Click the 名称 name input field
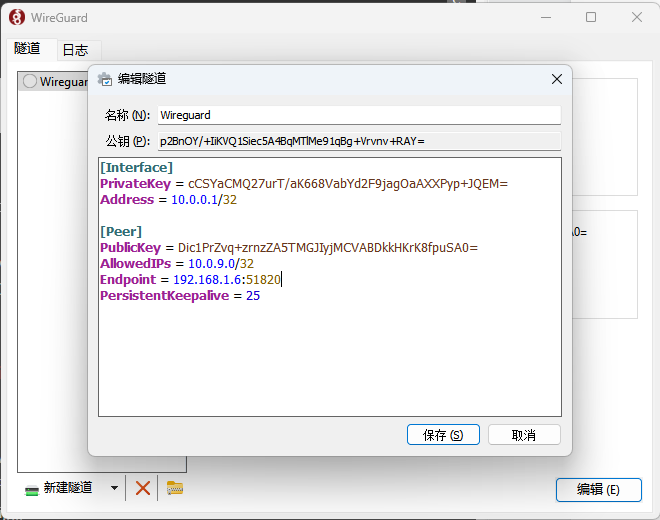Screen dimensions: 660x520 pos(359,115)
